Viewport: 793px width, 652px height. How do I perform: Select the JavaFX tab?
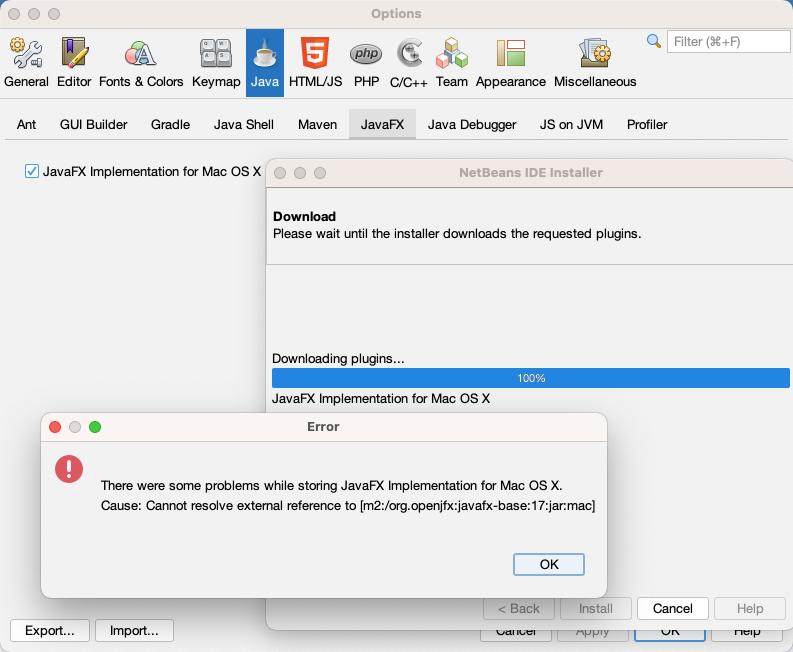pyautogui.click(x=382, y=124)
